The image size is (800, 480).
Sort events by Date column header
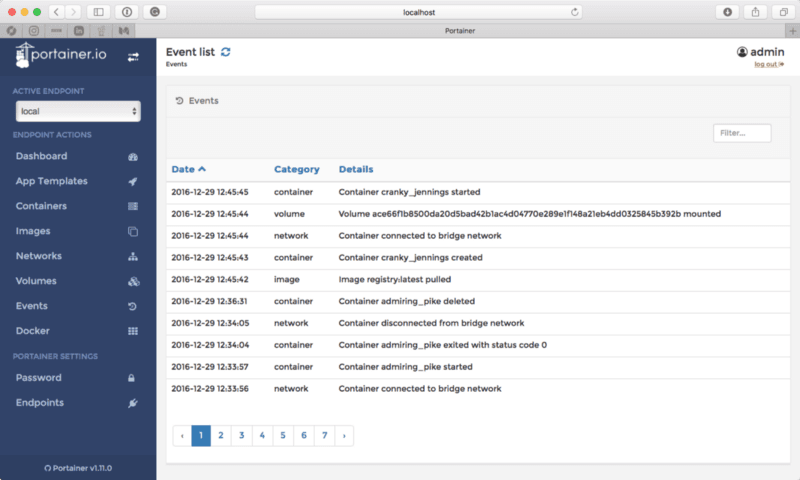[x=188, y=169]
